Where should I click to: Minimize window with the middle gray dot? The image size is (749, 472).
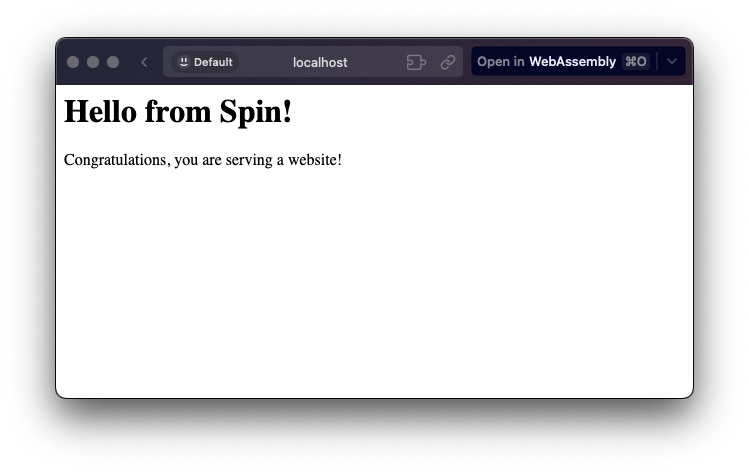pos(93,62)
